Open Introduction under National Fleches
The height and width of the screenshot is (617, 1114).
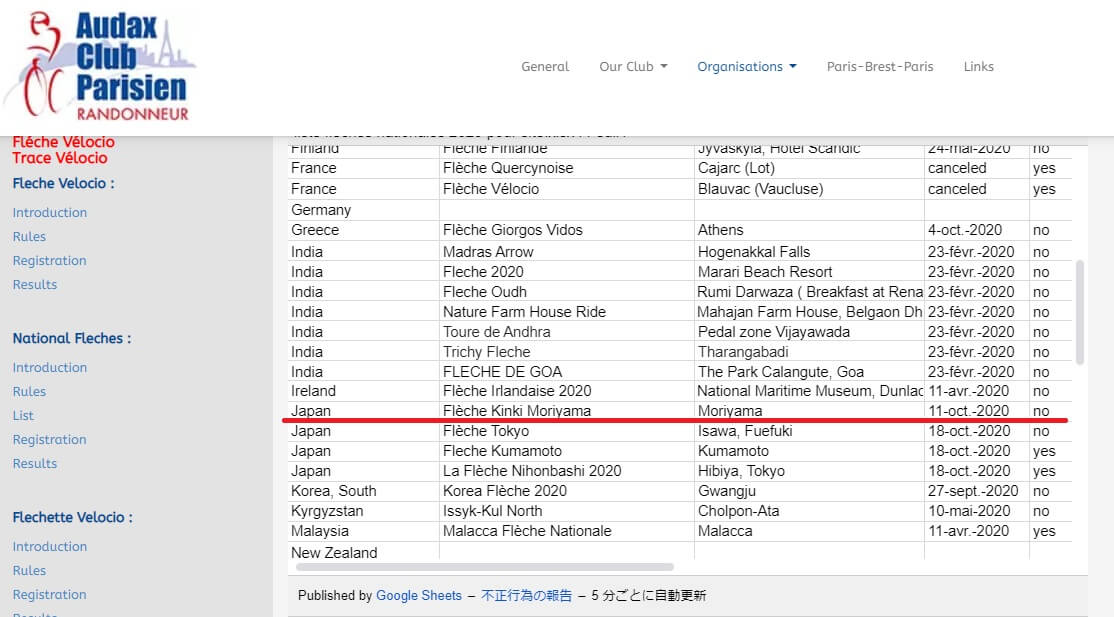tap(50, 367)
